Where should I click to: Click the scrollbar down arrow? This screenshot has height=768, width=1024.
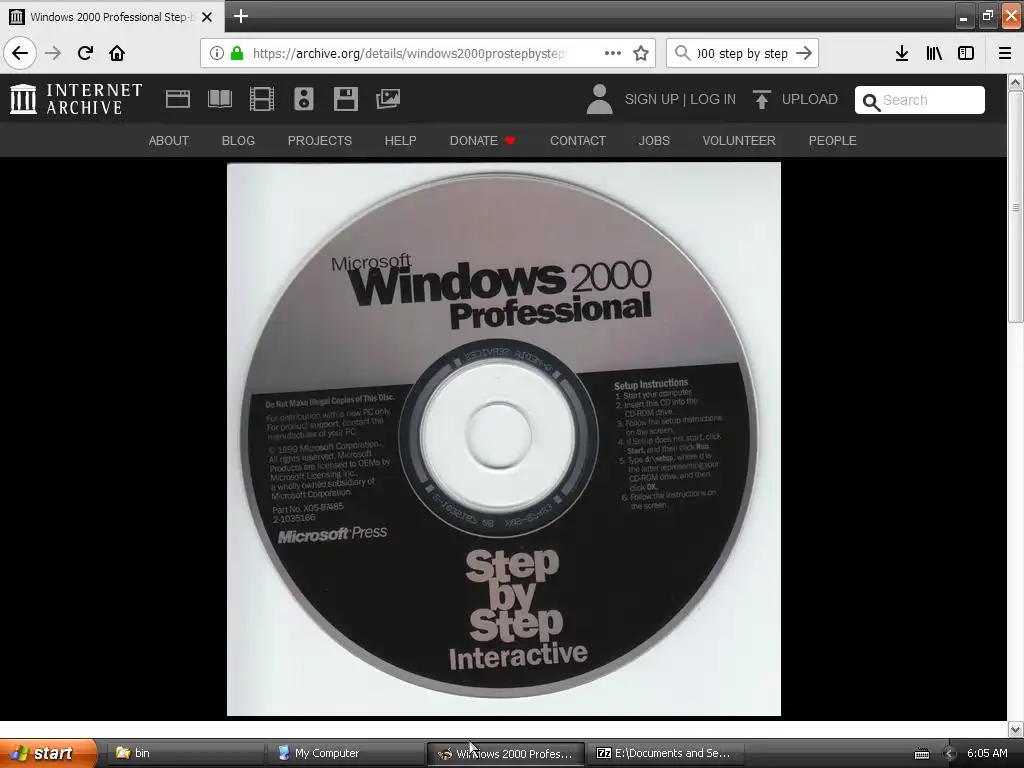pyautogui.click(x=1016, y=729)
